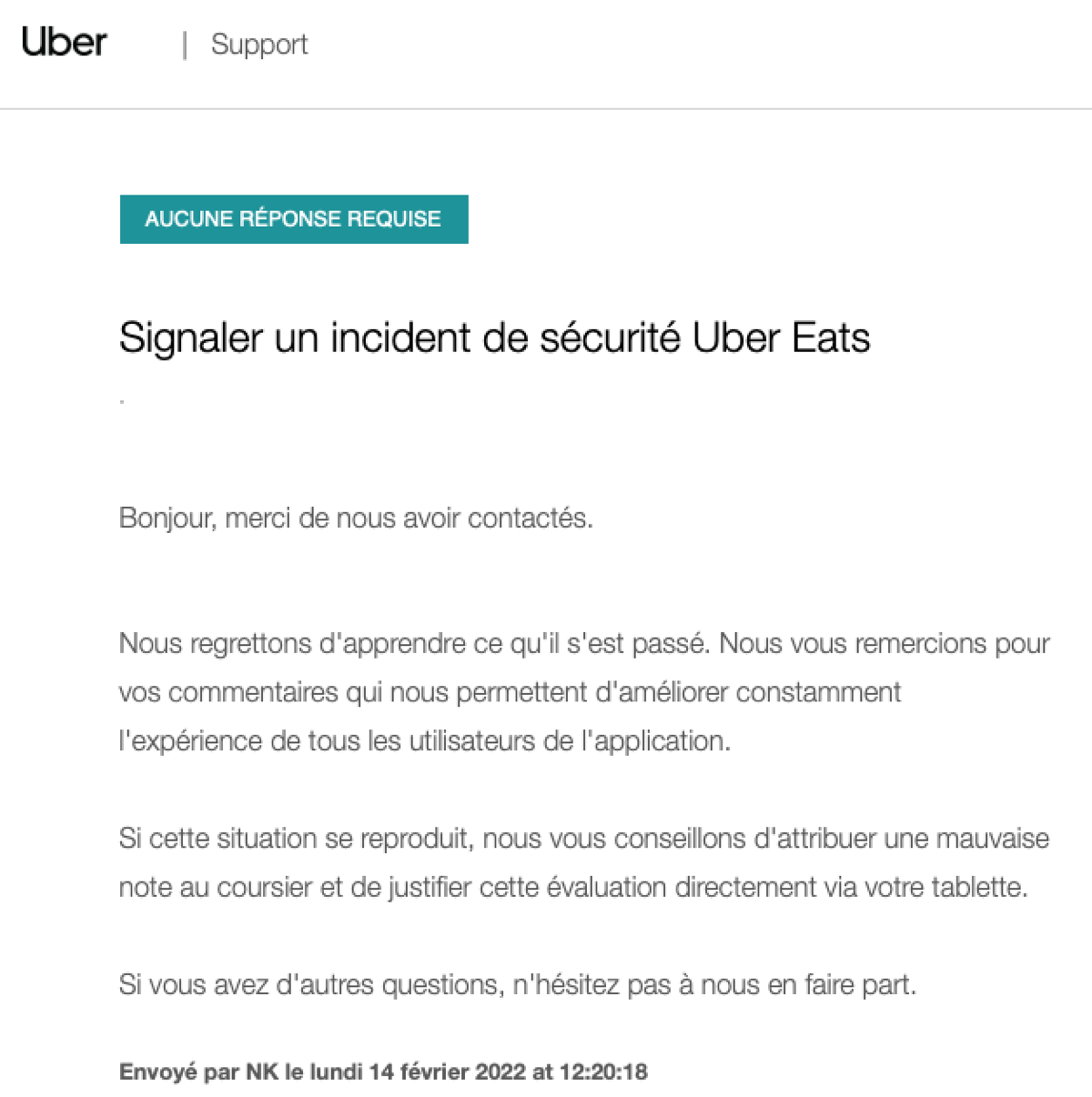Click "Uber Eats" in the heading
1092x1097 pixels.
click(x=781, y=338)
